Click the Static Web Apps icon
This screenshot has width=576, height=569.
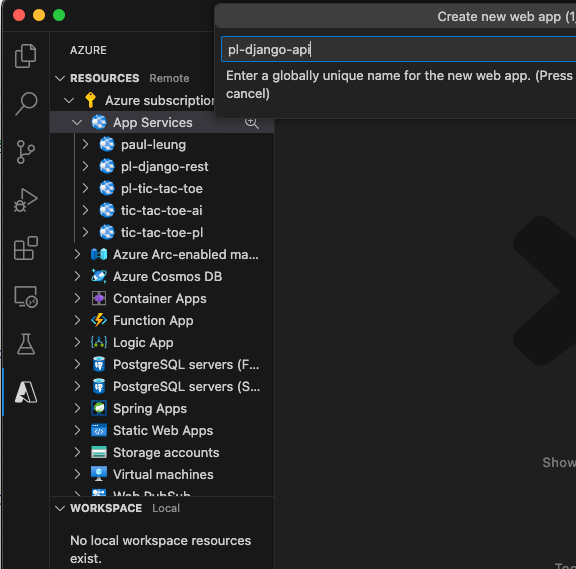click(99, 430)
